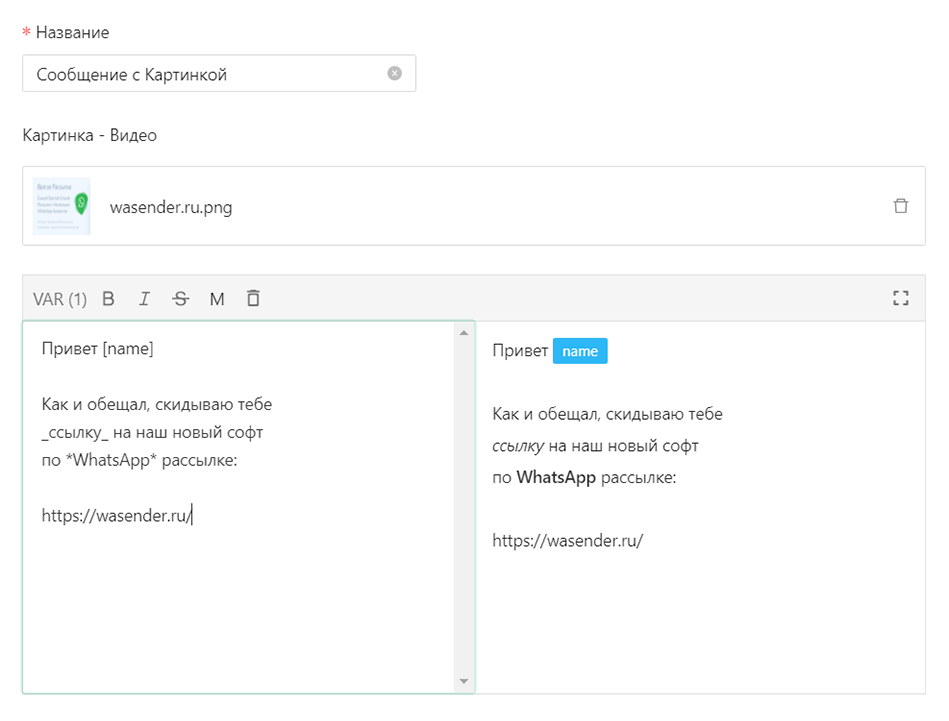The image size is (949, 721).
Task: Expand the editor to fullscreen
Action: [x=900, y=298]
